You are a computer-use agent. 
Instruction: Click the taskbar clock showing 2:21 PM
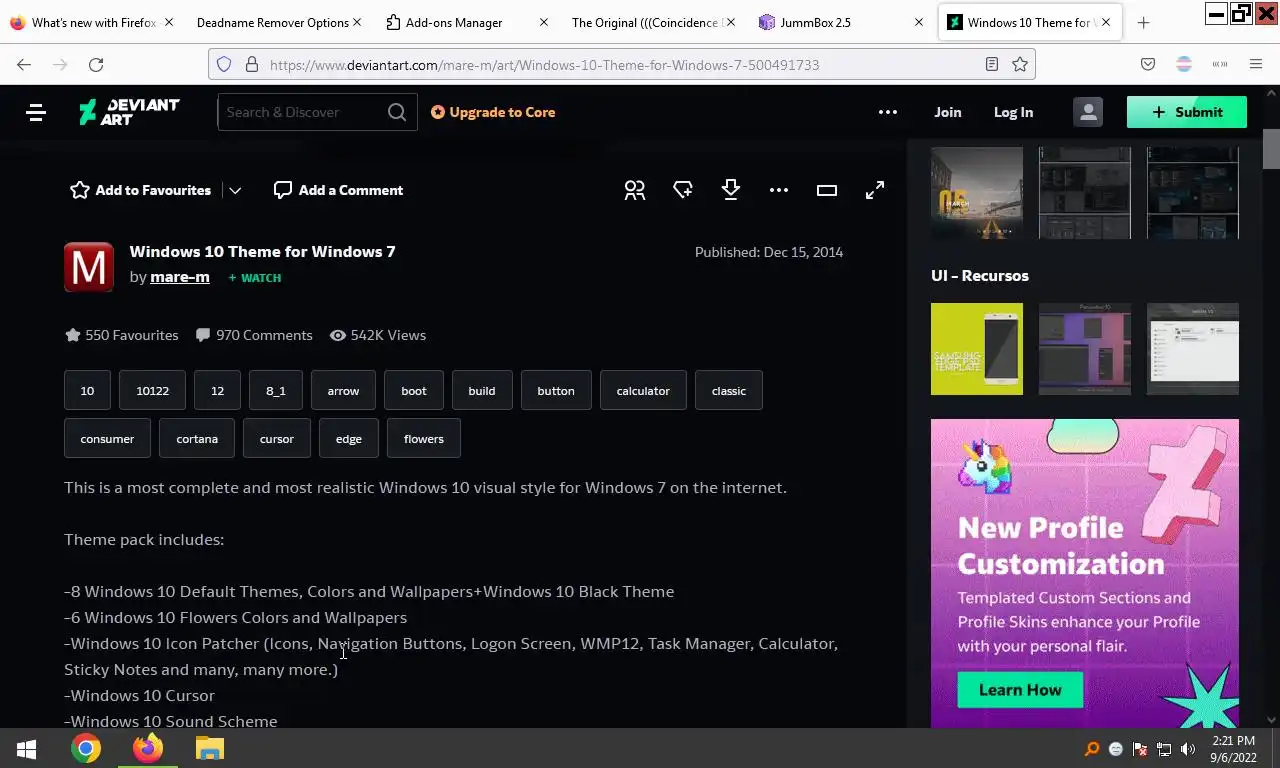point(1233,749)
